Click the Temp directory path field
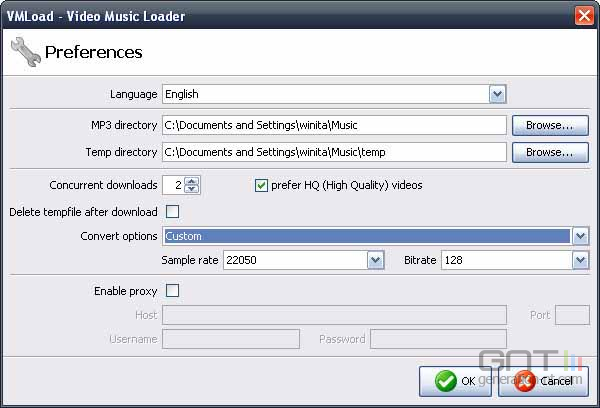 click(x=334, y=152)
